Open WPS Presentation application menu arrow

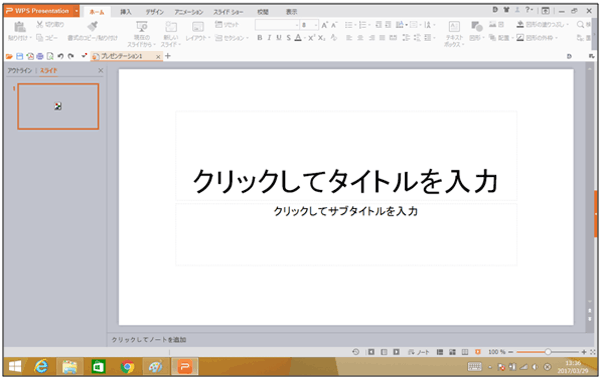point(76,11)
